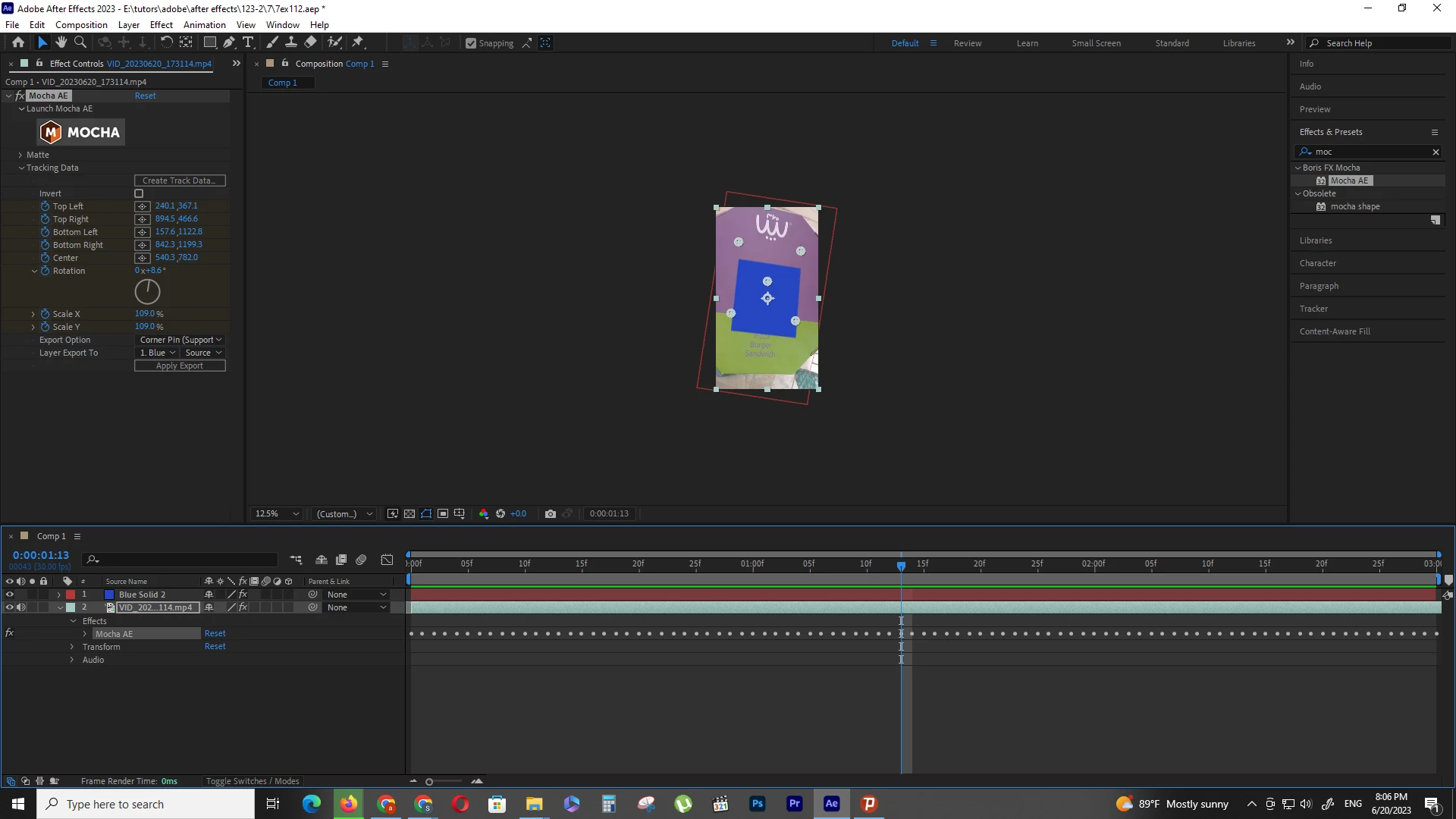This screenshot has width=1456, height=819.
Task: Take snapshot with camera icon
Action: pyautogui.click(x=551, y=513)
